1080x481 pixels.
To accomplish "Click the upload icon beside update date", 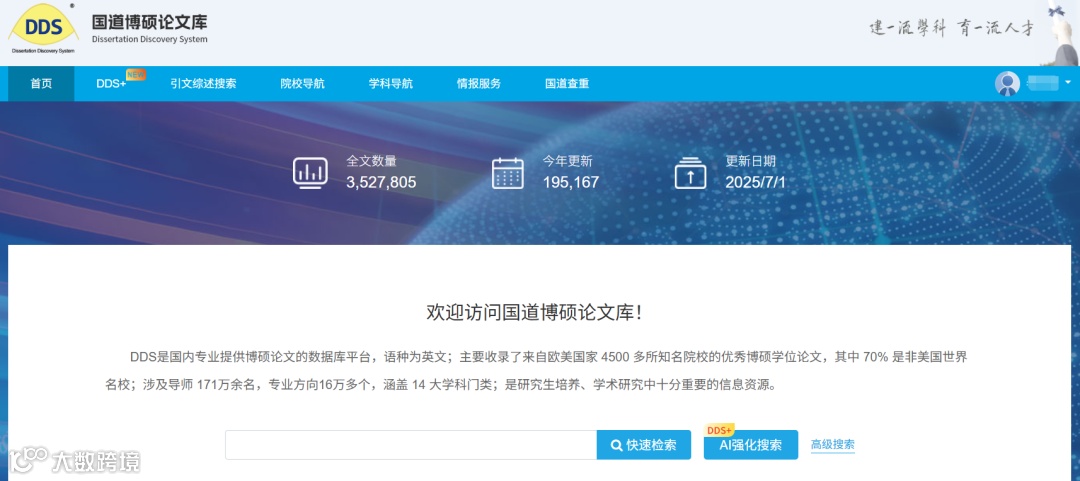I will 691,173.
